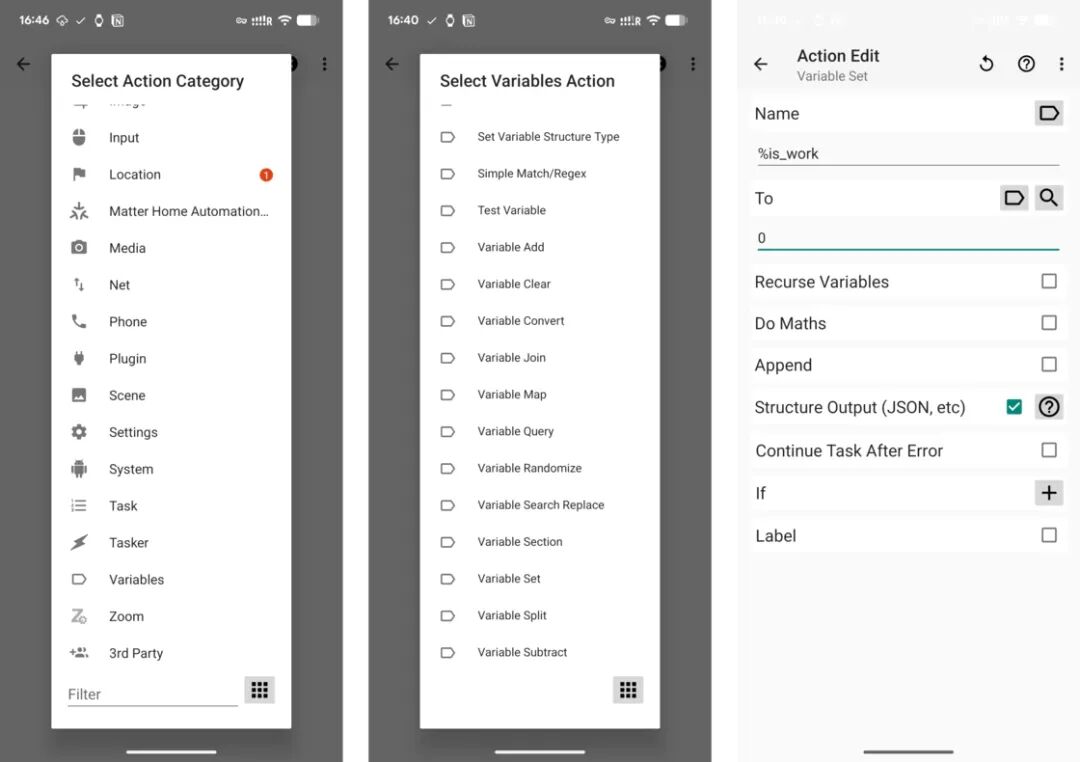This screenshot has width=1080, height=762.
Task: Open Action Edit overflow menu
Action: coord(1061,64)
